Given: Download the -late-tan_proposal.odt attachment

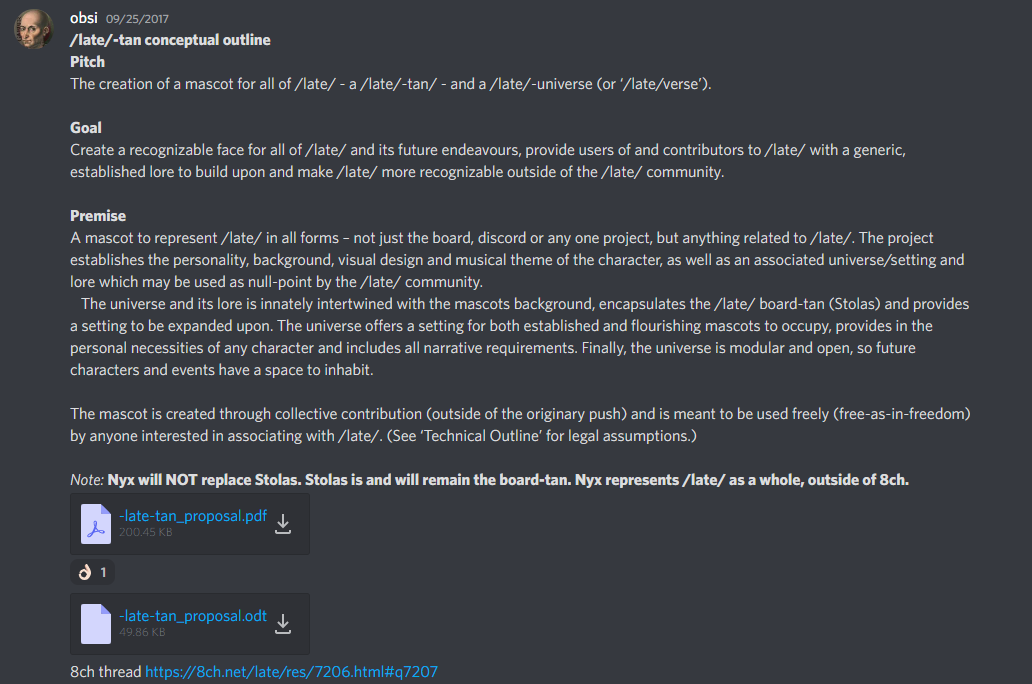Looking at the screenshot, I should point(283,624).
